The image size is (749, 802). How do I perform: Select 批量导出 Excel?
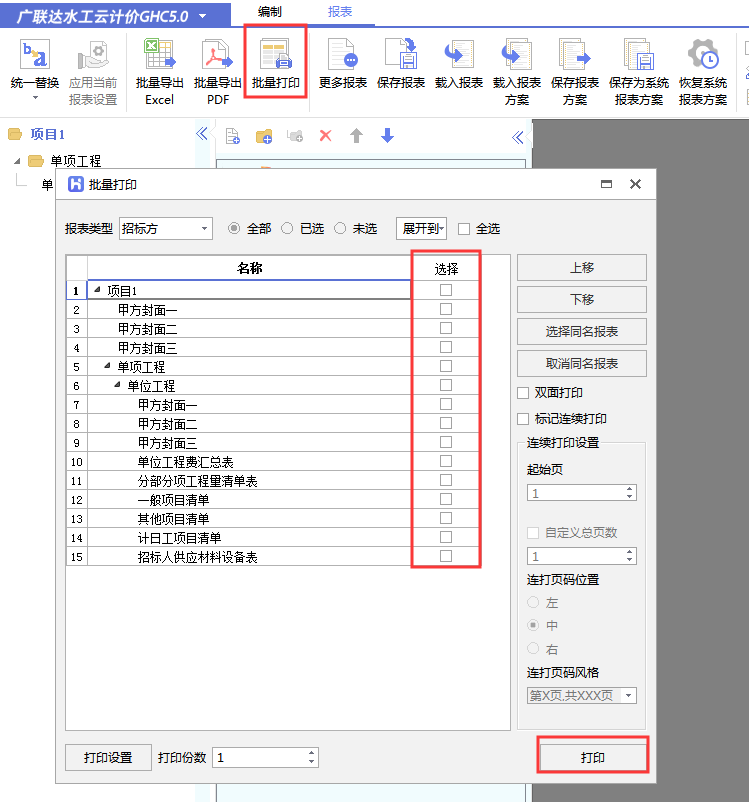160,72
